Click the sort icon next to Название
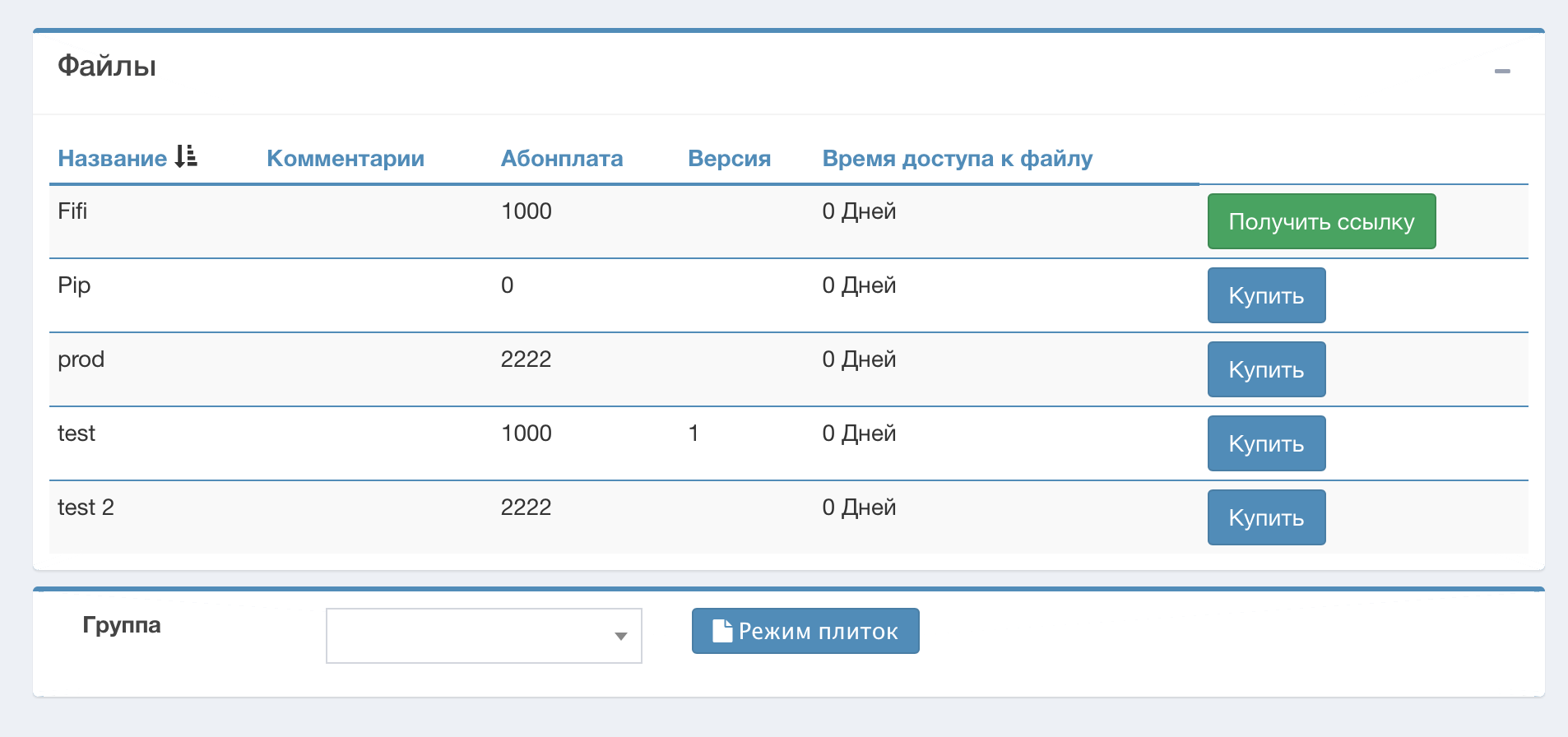Viewport: 1568px width, 737px height. click(187, 156)
